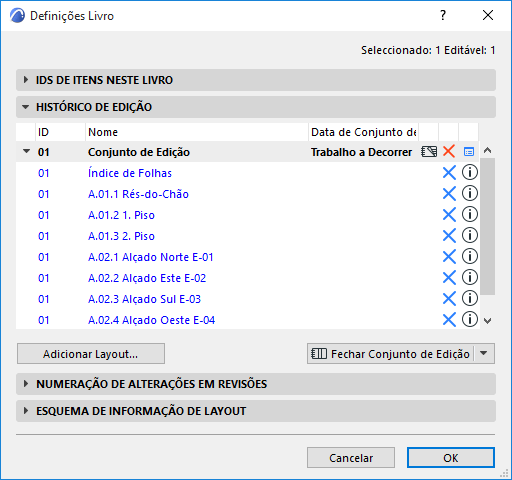This screenshot has height=480, width=512.
Task: Click the scroll down arrow of the list
Action: (x=488, y=321)
